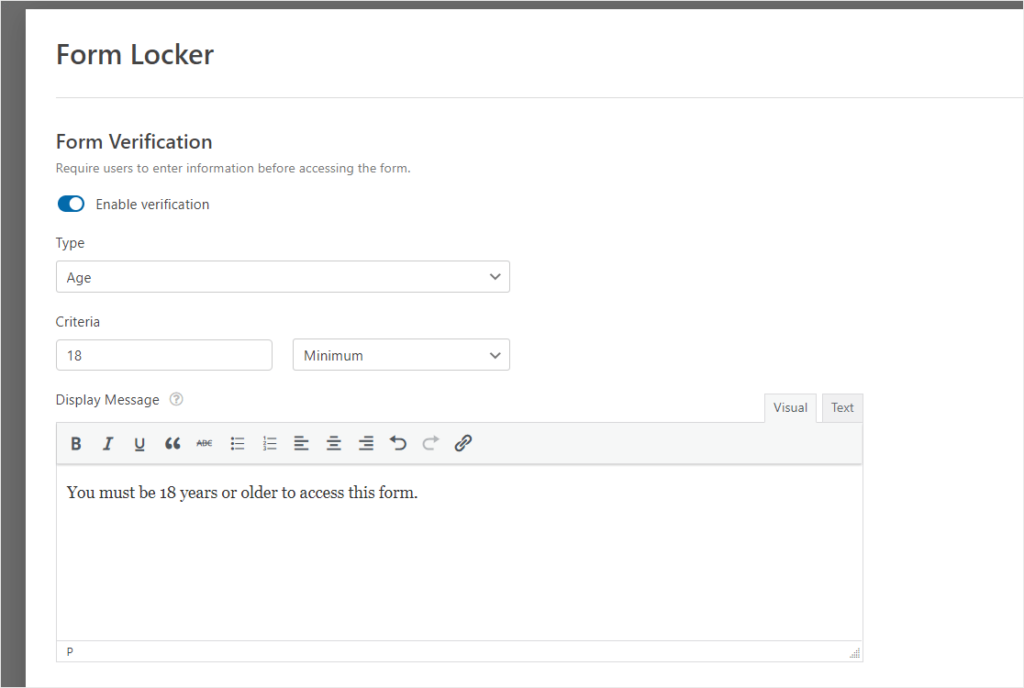1024x688 pixels.
Task: Align the message text center
Action: [x=334, y=443]
